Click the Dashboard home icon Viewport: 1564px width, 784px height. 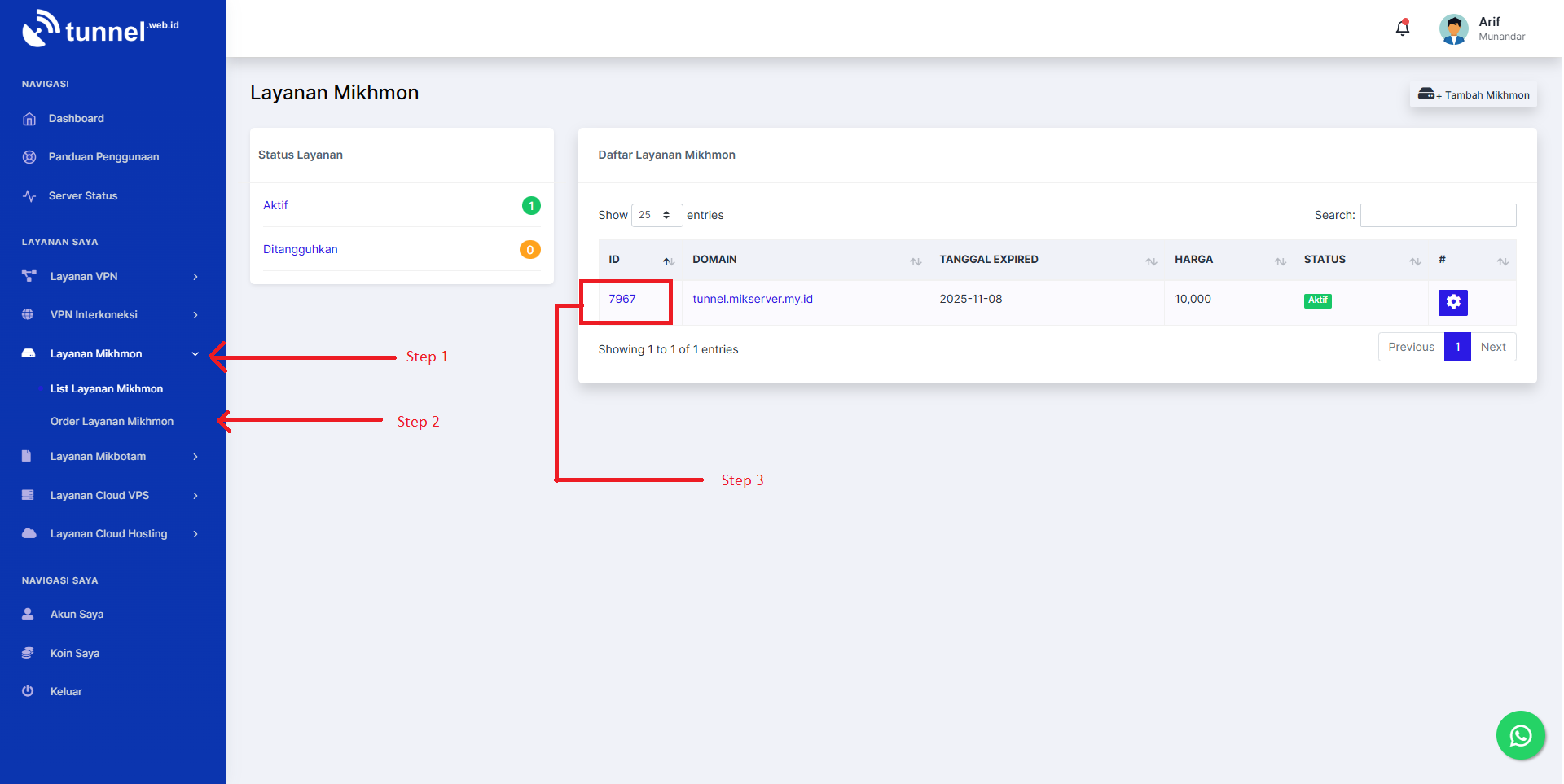(x=29, y=119)
